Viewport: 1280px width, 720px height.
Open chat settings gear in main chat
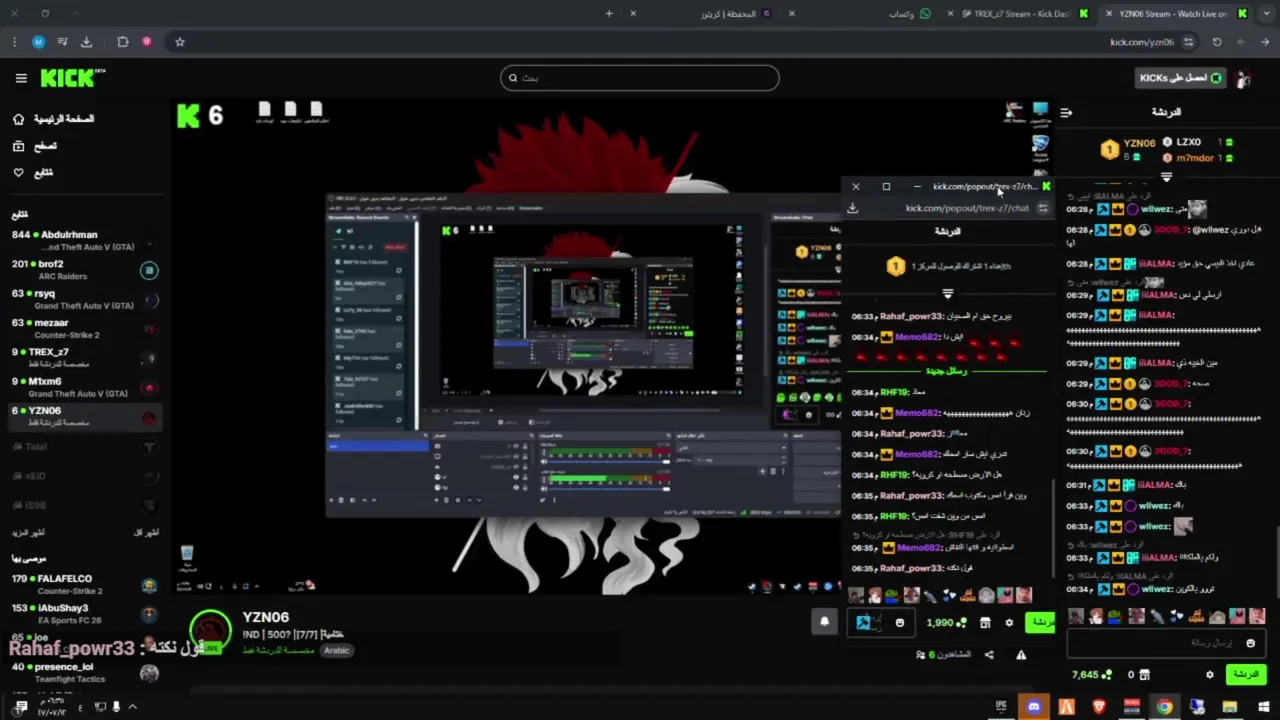[x=1209, y=675]
